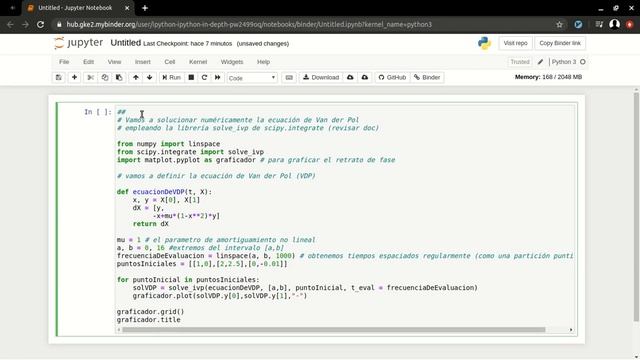Move selected cell up with the arrow
This screenshot has width=640, height=360.
pyautogui.click(x=136, y=78)
